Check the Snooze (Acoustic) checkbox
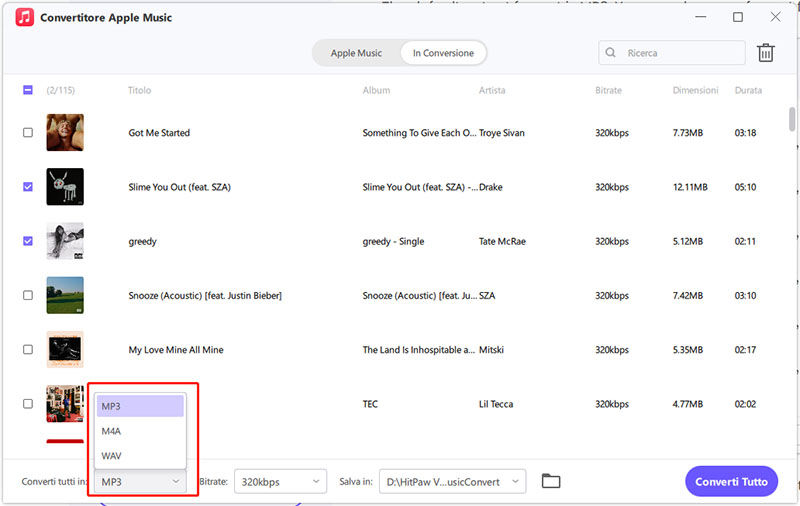Screen dimensions: 800x506 [28, 295]
